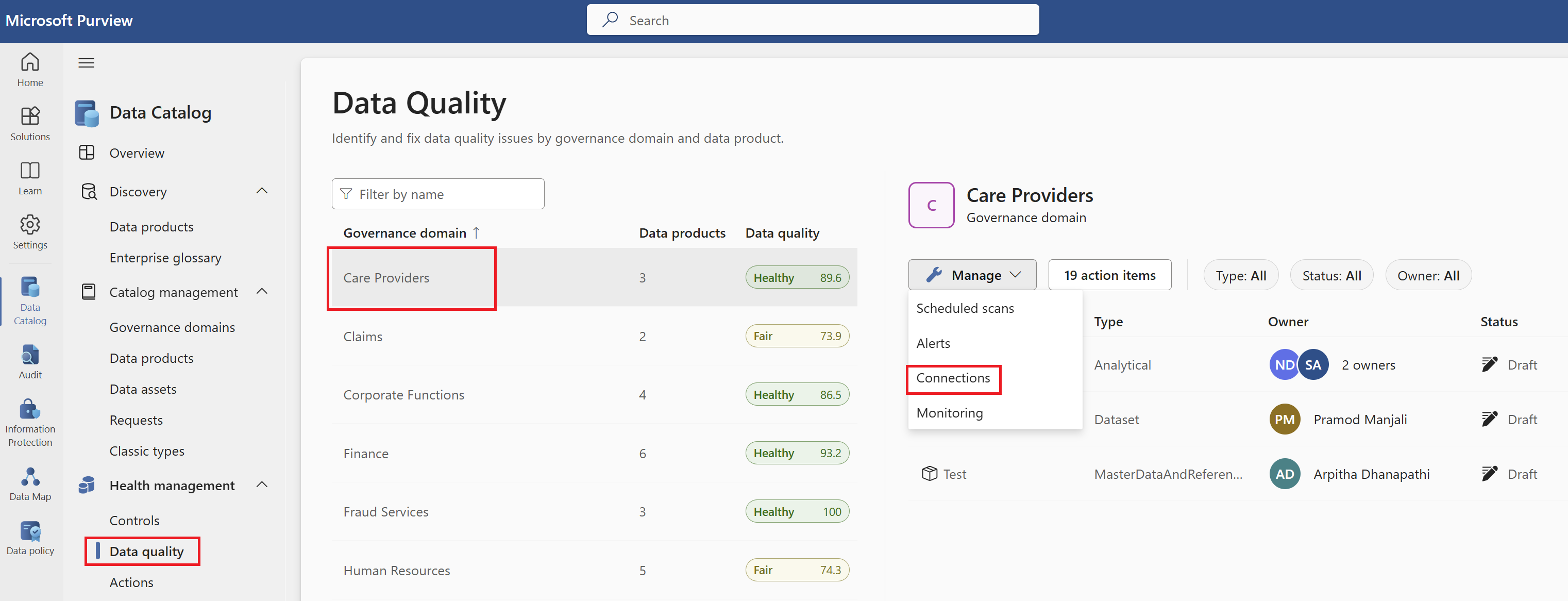Click the 19 action items button

click(x=1109, y=275)
